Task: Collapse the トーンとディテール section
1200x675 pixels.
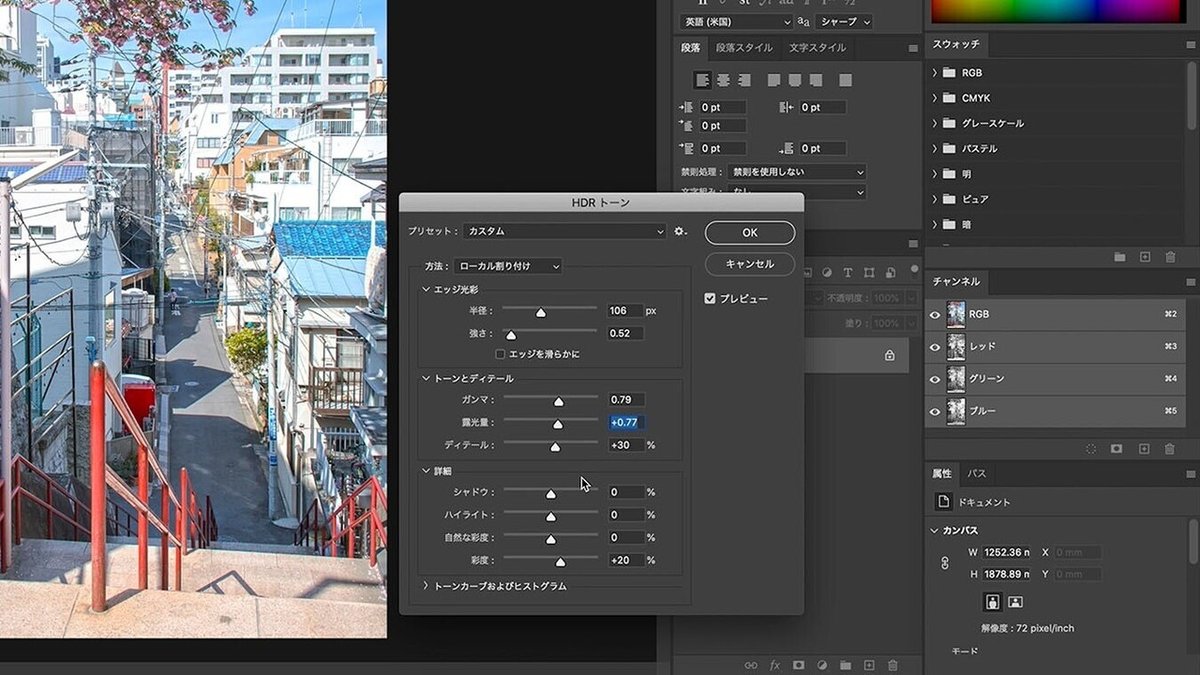Action: point(426,379)
